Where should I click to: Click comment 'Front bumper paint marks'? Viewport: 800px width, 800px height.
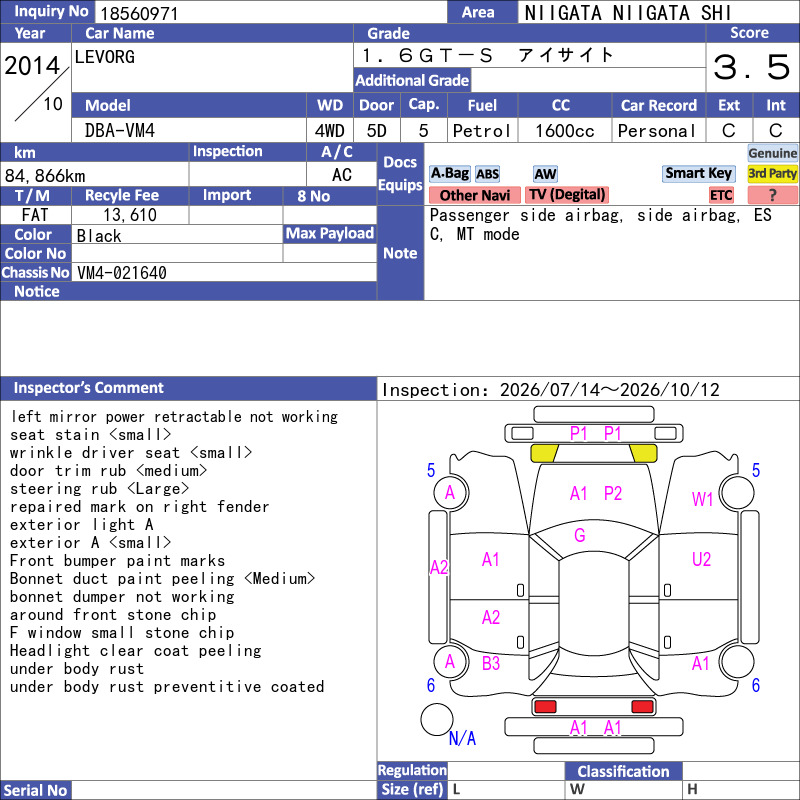pos(117,561)
